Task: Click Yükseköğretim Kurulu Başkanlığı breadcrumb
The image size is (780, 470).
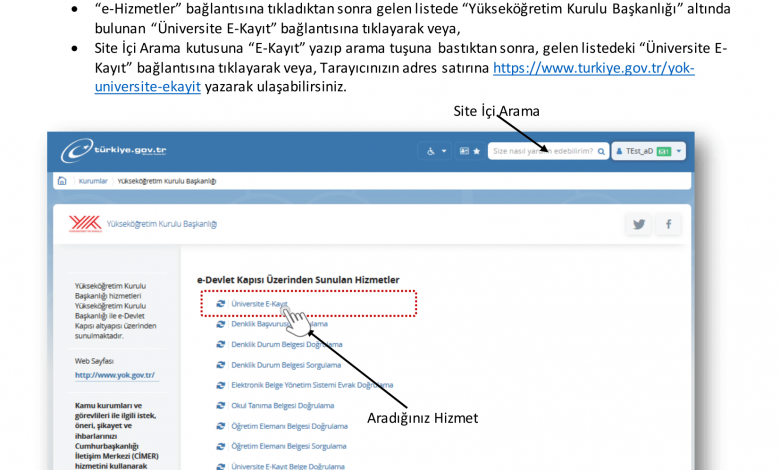Action: tap(167, 181)
